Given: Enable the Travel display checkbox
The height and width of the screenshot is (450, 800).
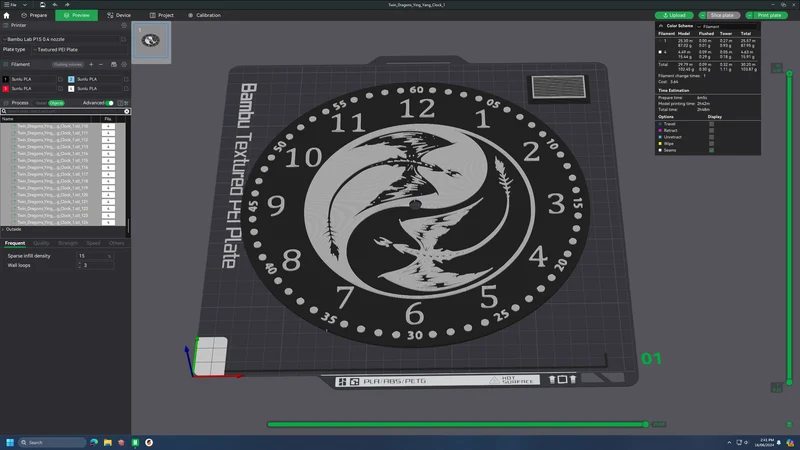Looking at the screenshot, I should (711, 123).
